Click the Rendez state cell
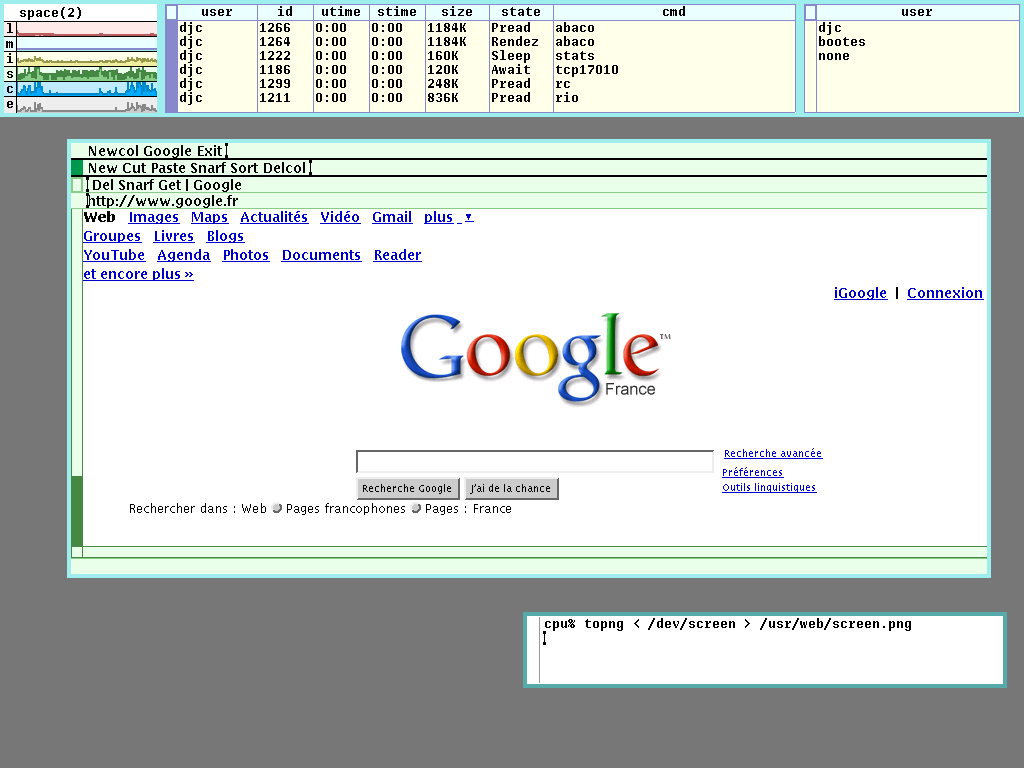Viewport: 1024px width, 768px height. pyautogui.click(x=515, y=42)
